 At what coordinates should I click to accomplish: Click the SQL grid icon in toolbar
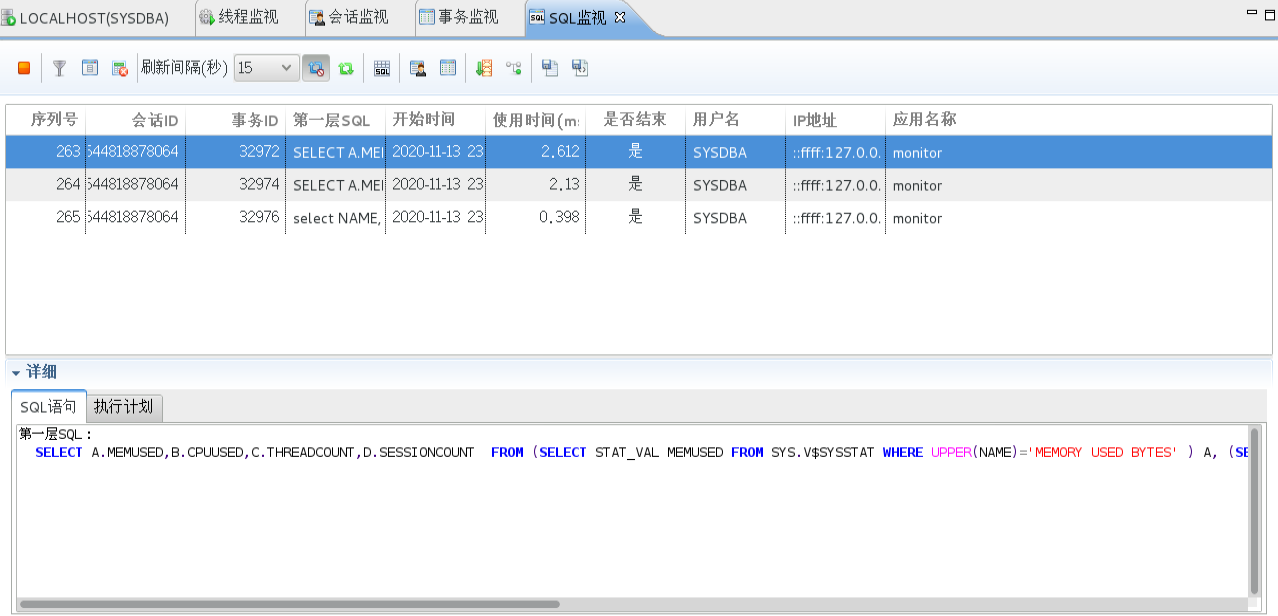(382, 68)
